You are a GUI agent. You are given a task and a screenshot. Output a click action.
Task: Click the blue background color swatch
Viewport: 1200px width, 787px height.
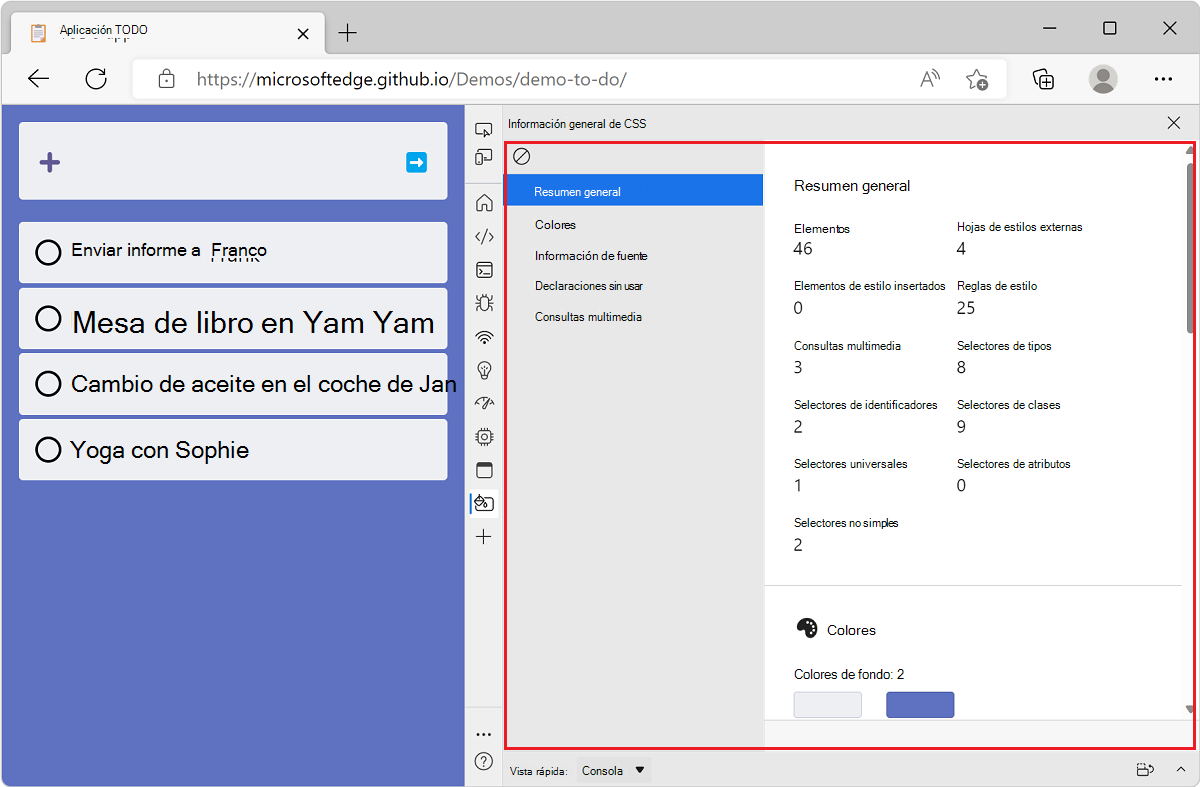[920, 705]
